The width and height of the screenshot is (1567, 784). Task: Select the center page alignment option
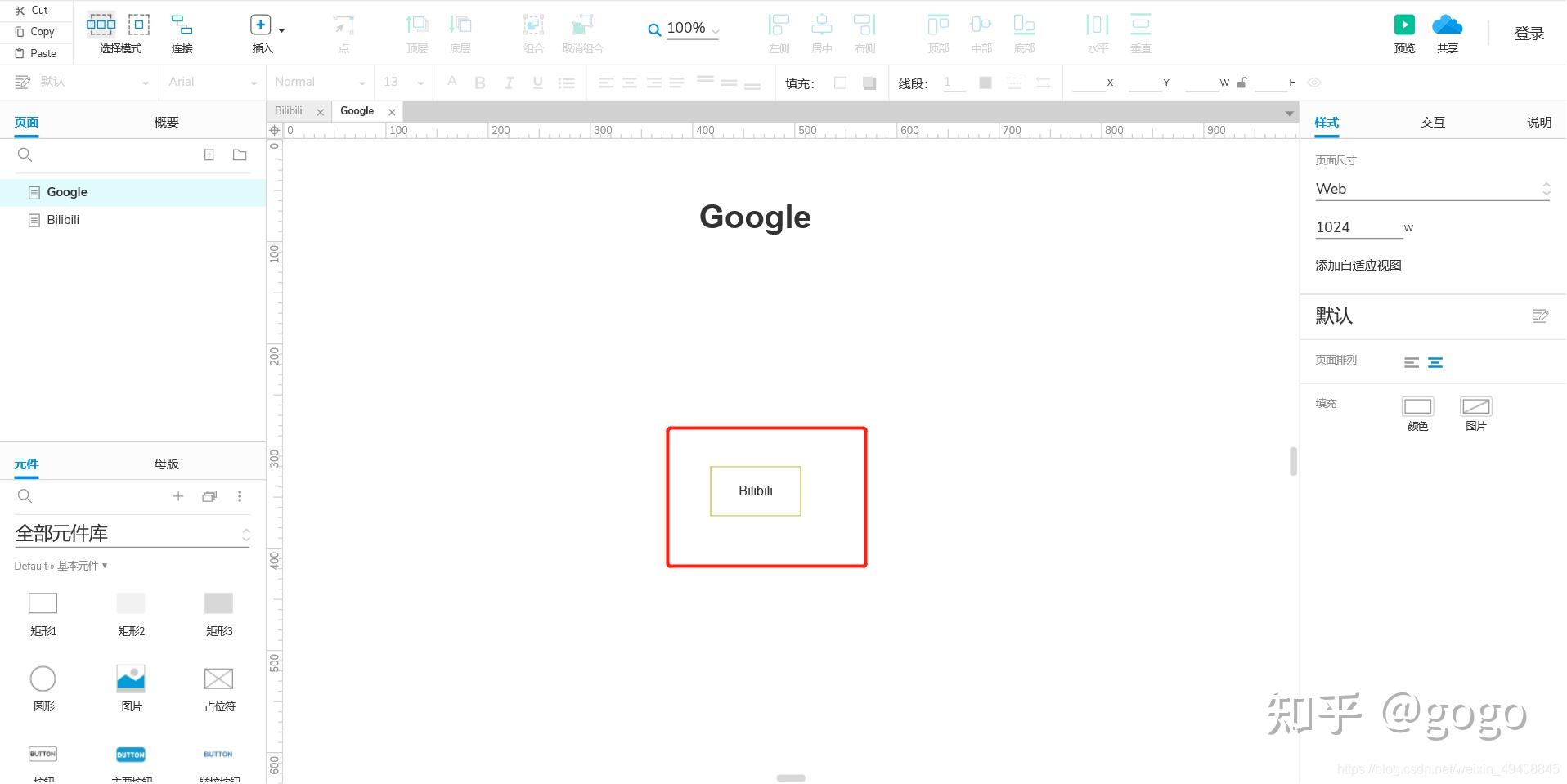click(1435, 362)
